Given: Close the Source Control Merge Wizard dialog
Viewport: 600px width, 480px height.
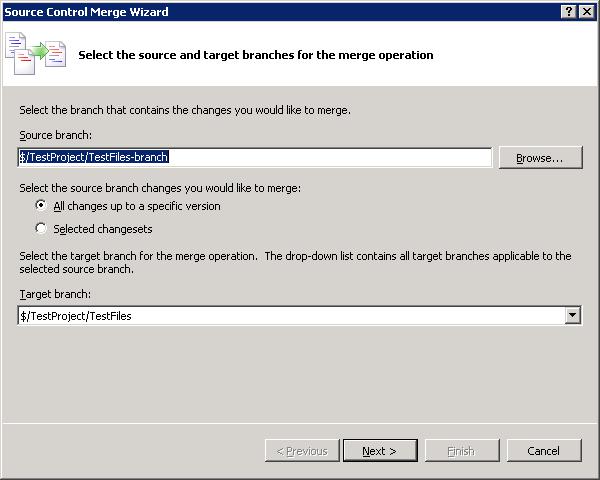Looking at the screenshot, I should (x=586, y=12).
